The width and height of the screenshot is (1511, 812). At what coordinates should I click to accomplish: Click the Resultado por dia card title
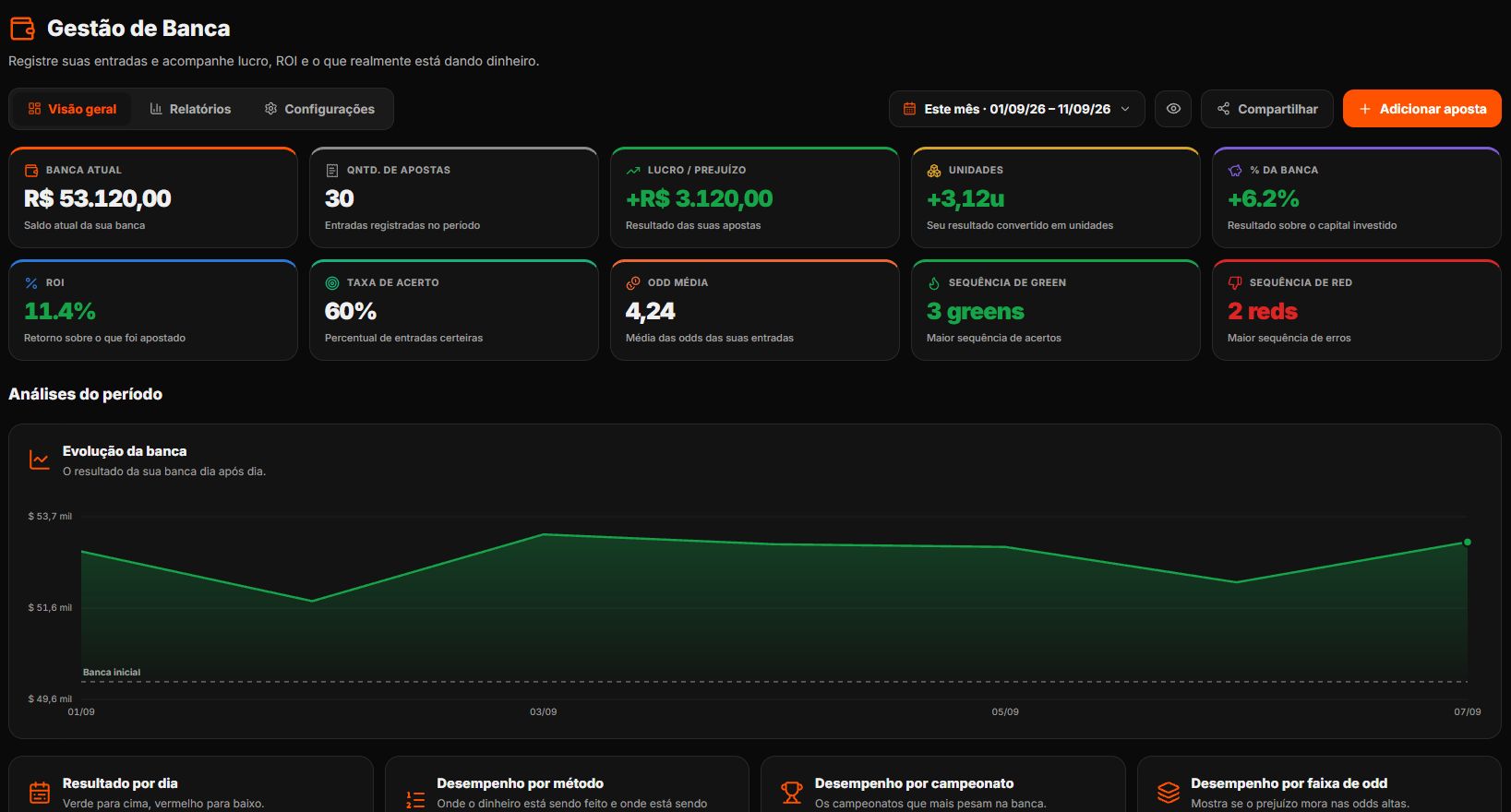(x=120, y=783)
